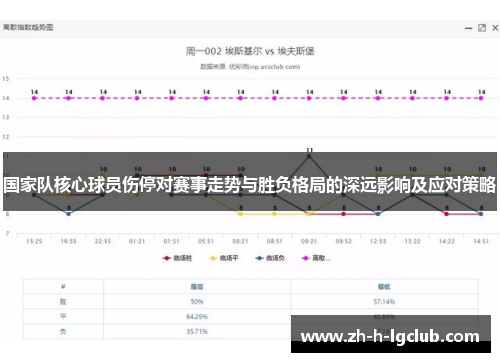
Task: Click the 平 row label in table
Action: tap(63, 316)
